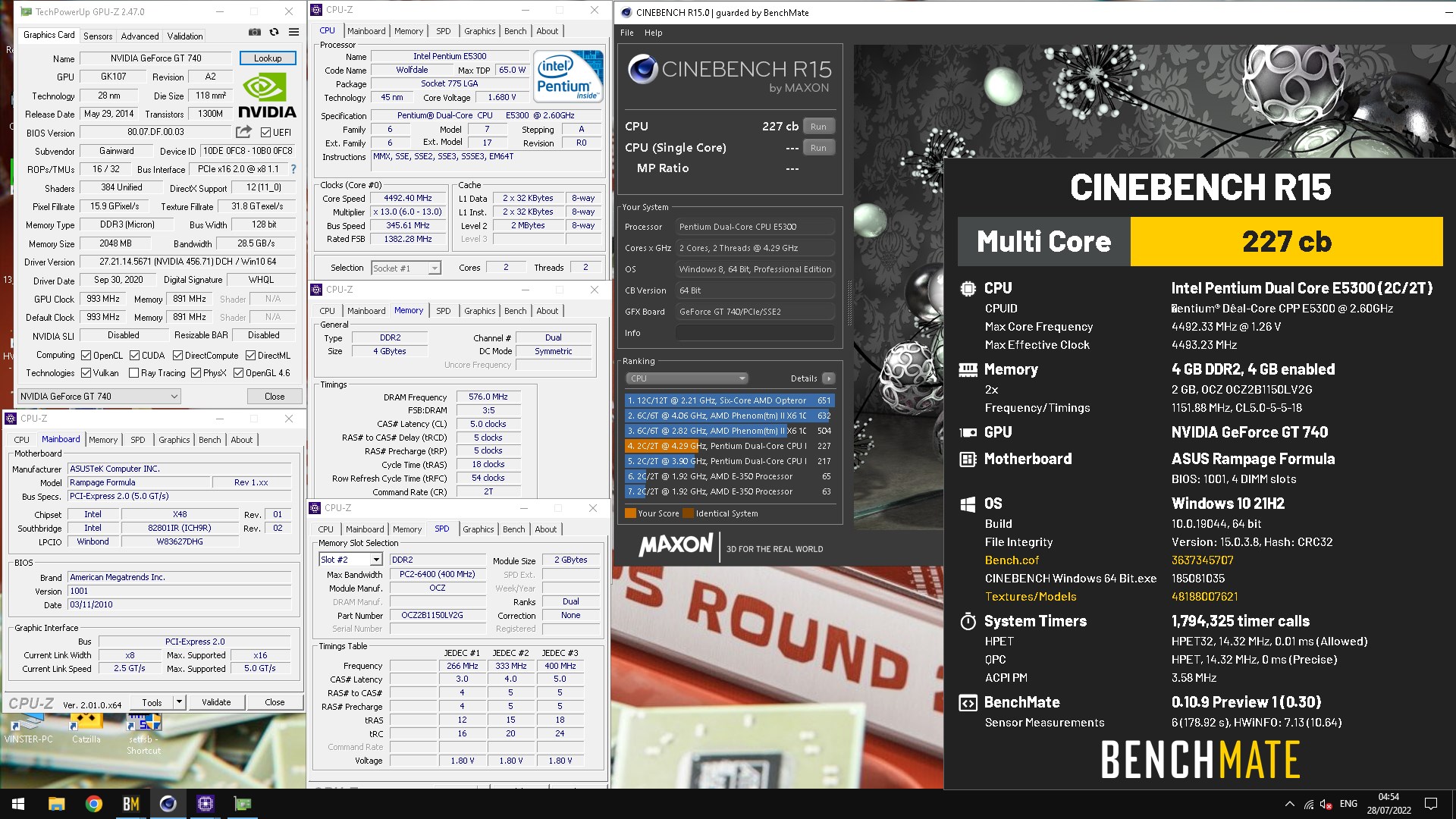Screen dimensions: 1456x819
Task: Run the CPU Single Core test
Action: tap(818, 148)
